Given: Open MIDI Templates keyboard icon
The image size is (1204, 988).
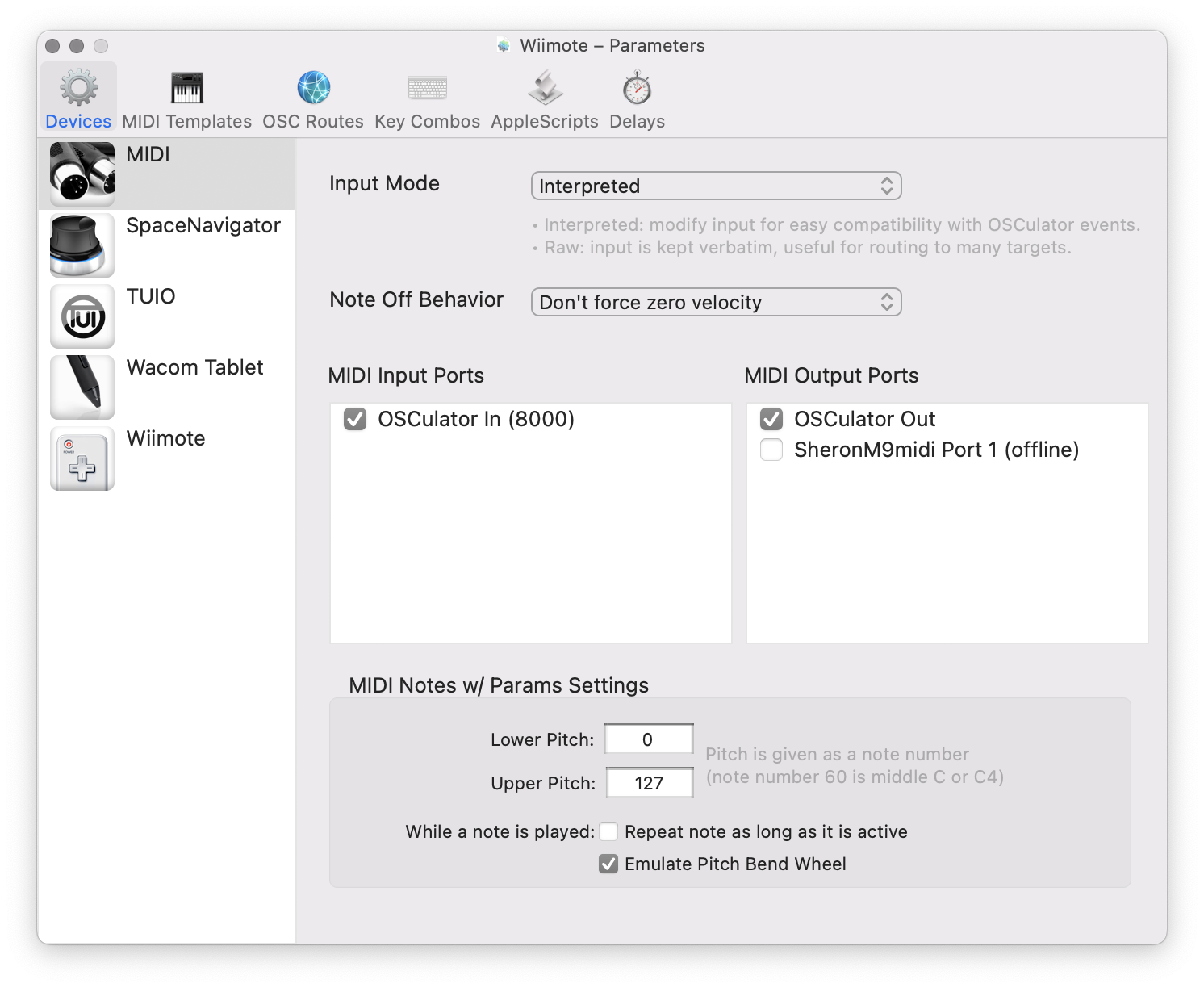Looking at the screenshot, I should [x=187, y=87].
